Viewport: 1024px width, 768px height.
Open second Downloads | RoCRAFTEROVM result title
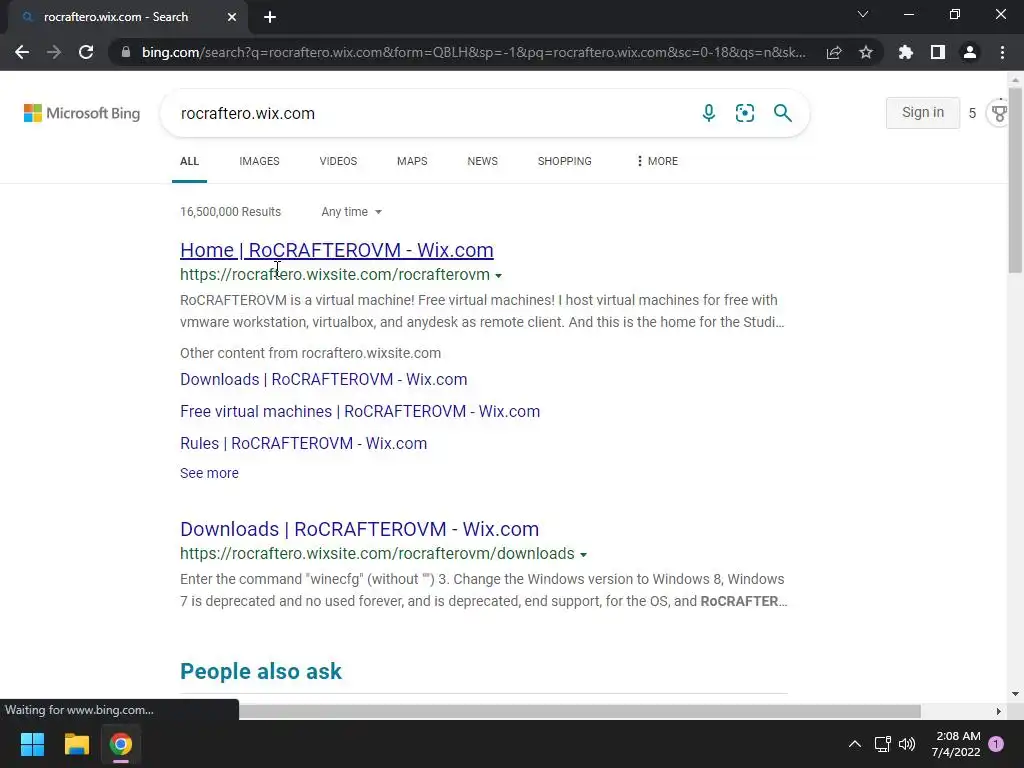360,529
